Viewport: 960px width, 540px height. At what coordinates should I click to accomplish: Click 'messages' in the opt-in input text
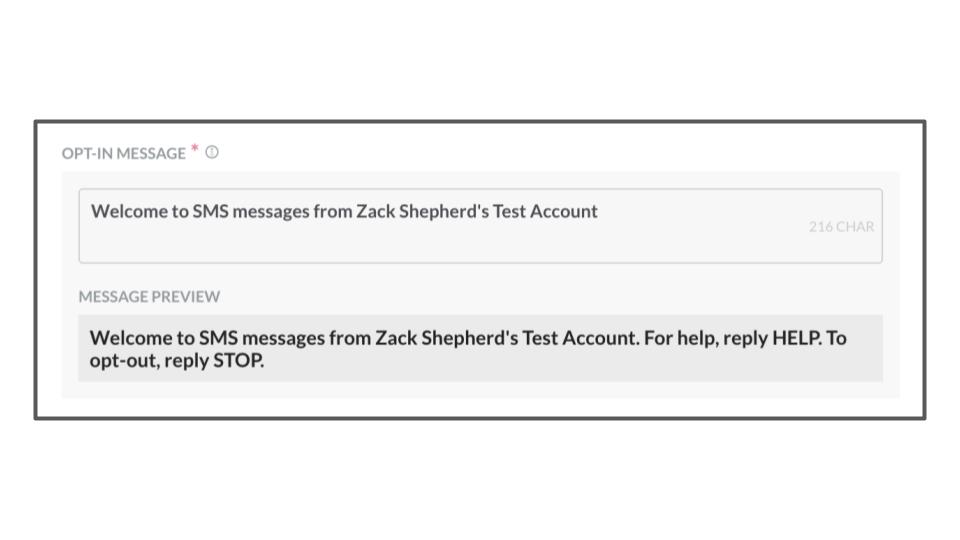271,212
